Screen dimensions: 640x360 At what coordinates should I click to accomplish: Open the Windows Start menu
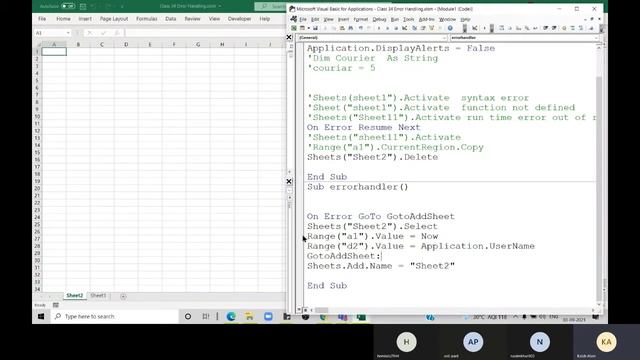pyautogui.click(x=41, y=316)
